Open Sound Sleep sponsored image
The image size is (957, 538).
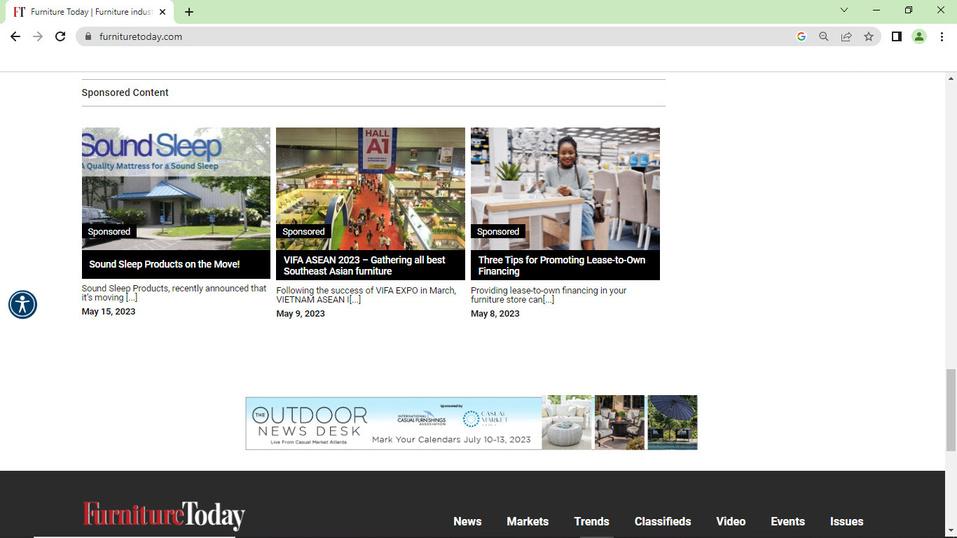coord(176,189)
